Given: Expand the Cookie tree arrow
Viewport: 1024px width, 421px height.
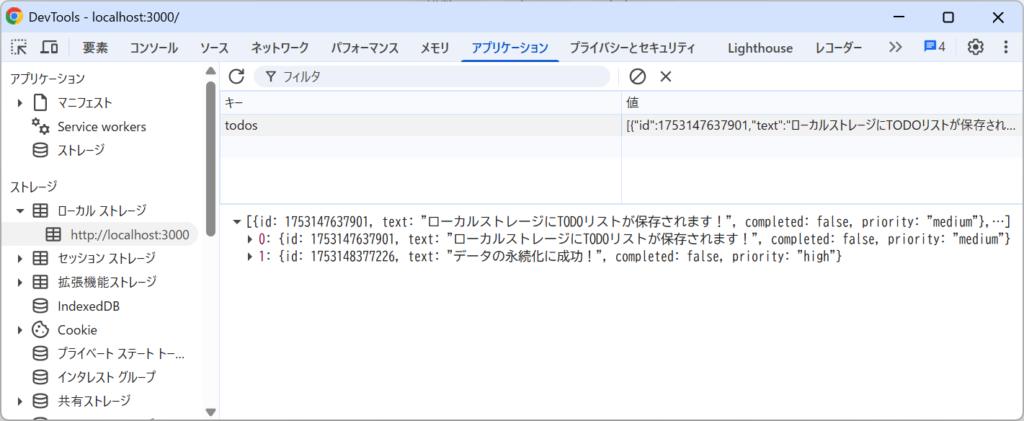Looking at the screenshot, I should pyautogui.click(x=20, y=330).
